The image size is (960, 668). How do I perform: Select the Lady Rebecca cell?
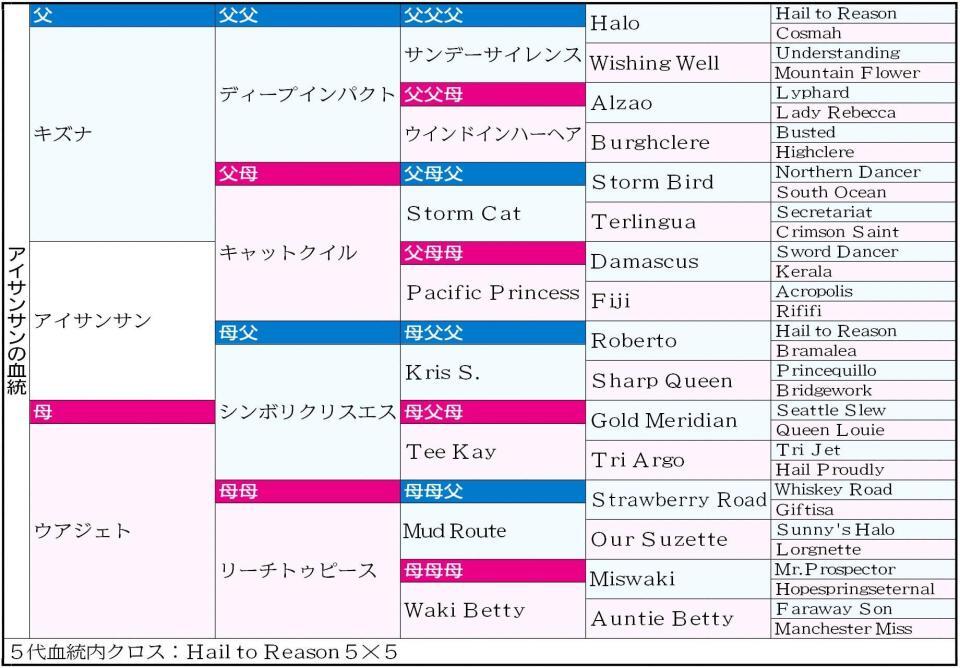tap(863, 113)
